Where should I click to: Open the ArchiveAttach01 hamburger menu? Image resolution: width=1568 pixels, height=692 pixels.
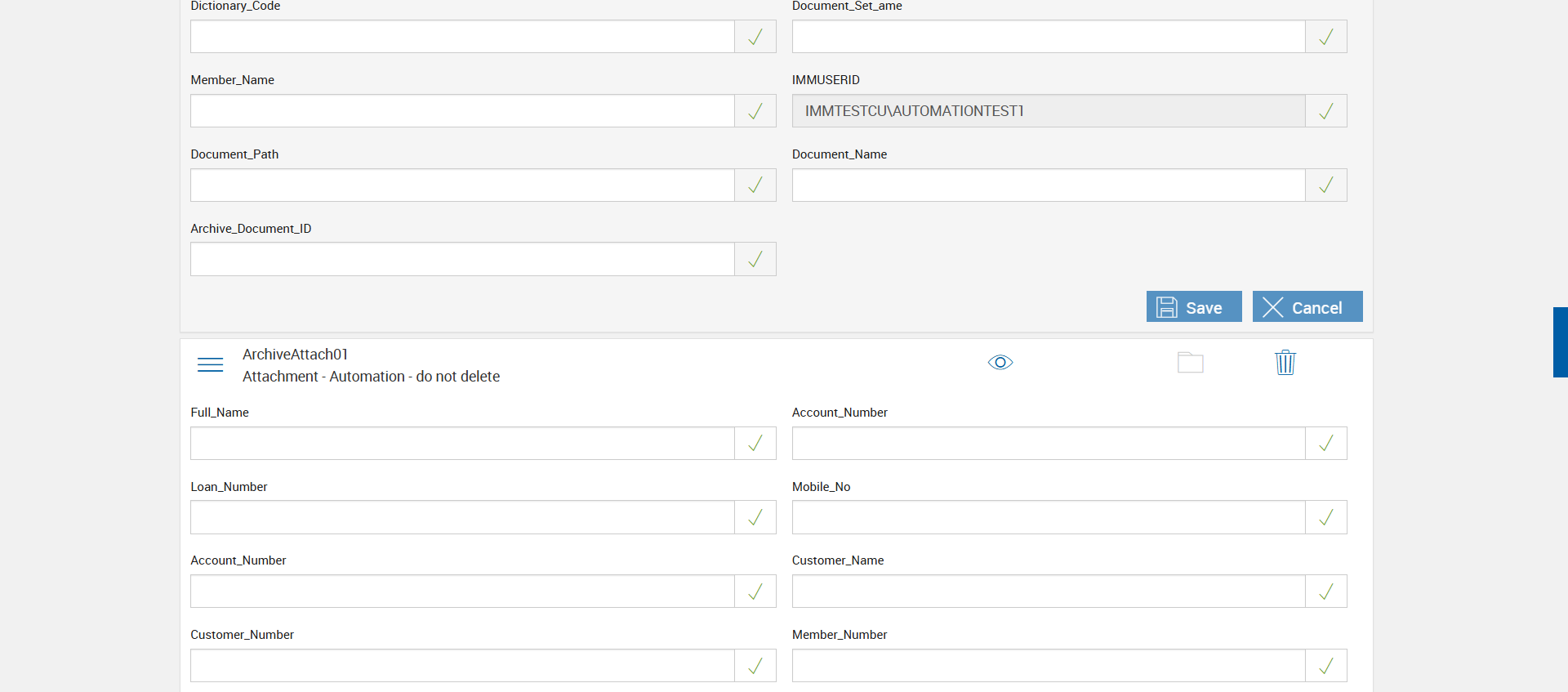(210, 364)
